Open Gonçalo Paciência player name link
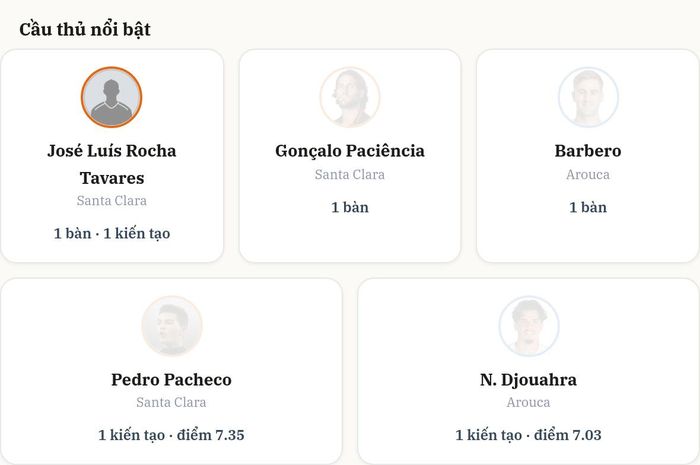Screen dimensions: 700x465 point(350,151)
